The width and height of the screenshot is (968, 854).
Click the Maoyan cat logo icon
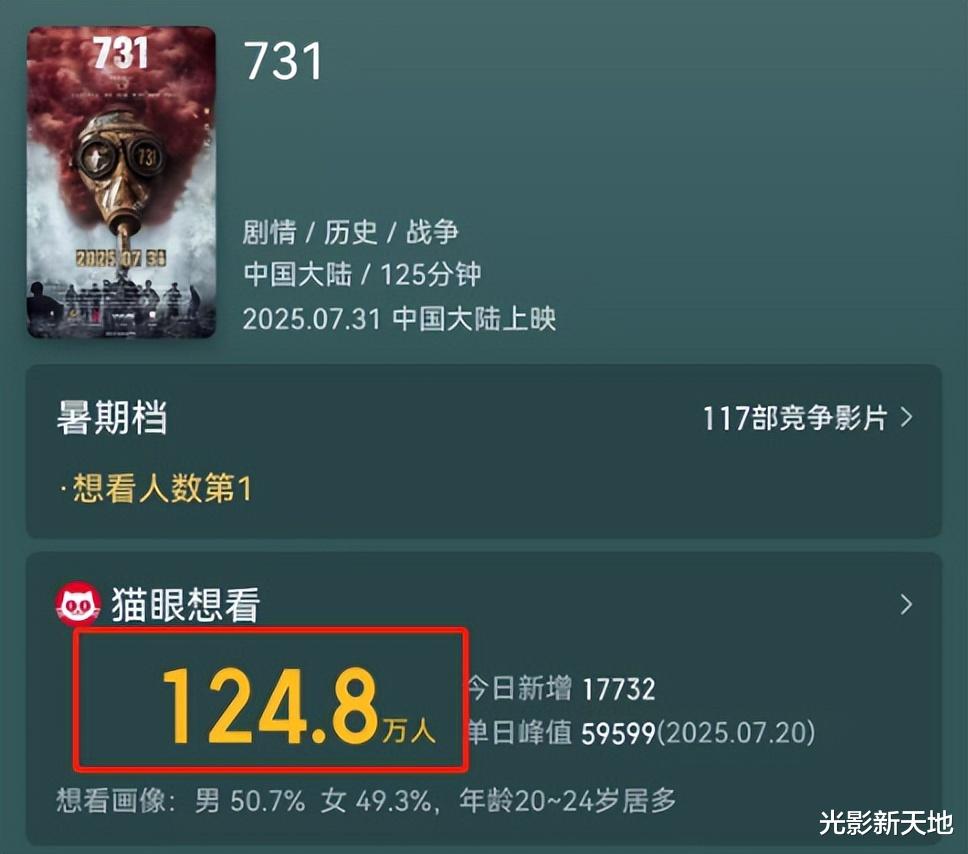(78, 604)
